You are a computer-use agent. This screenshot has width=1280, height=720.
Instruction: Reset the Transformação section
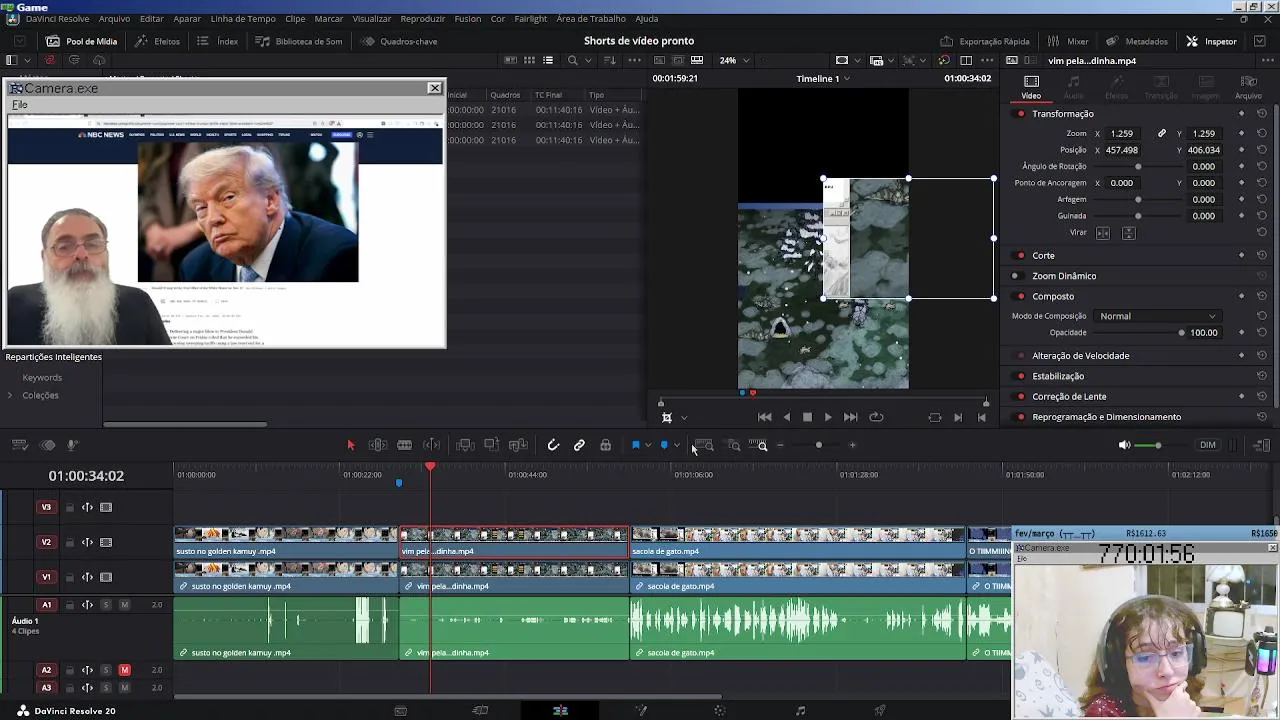1262,114
